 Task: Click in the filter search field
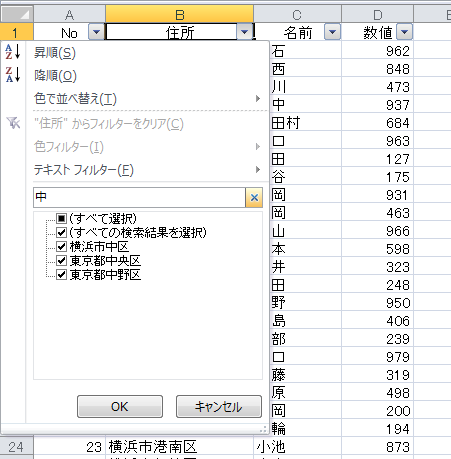pos(139,197)
